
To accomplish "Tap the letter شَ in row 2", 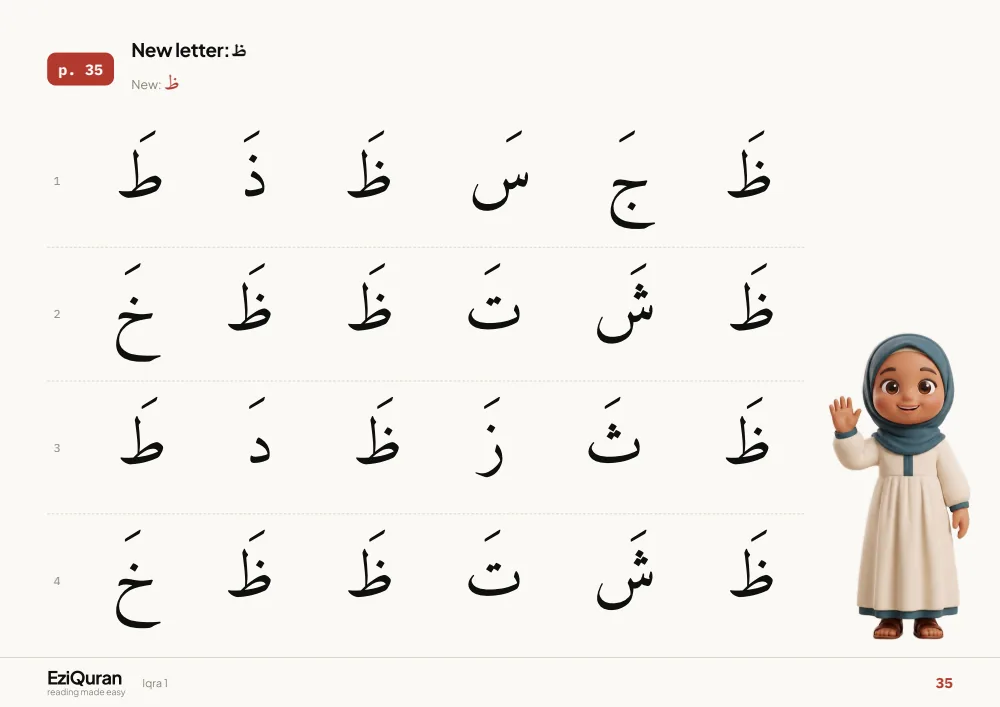I will [625, 303].
